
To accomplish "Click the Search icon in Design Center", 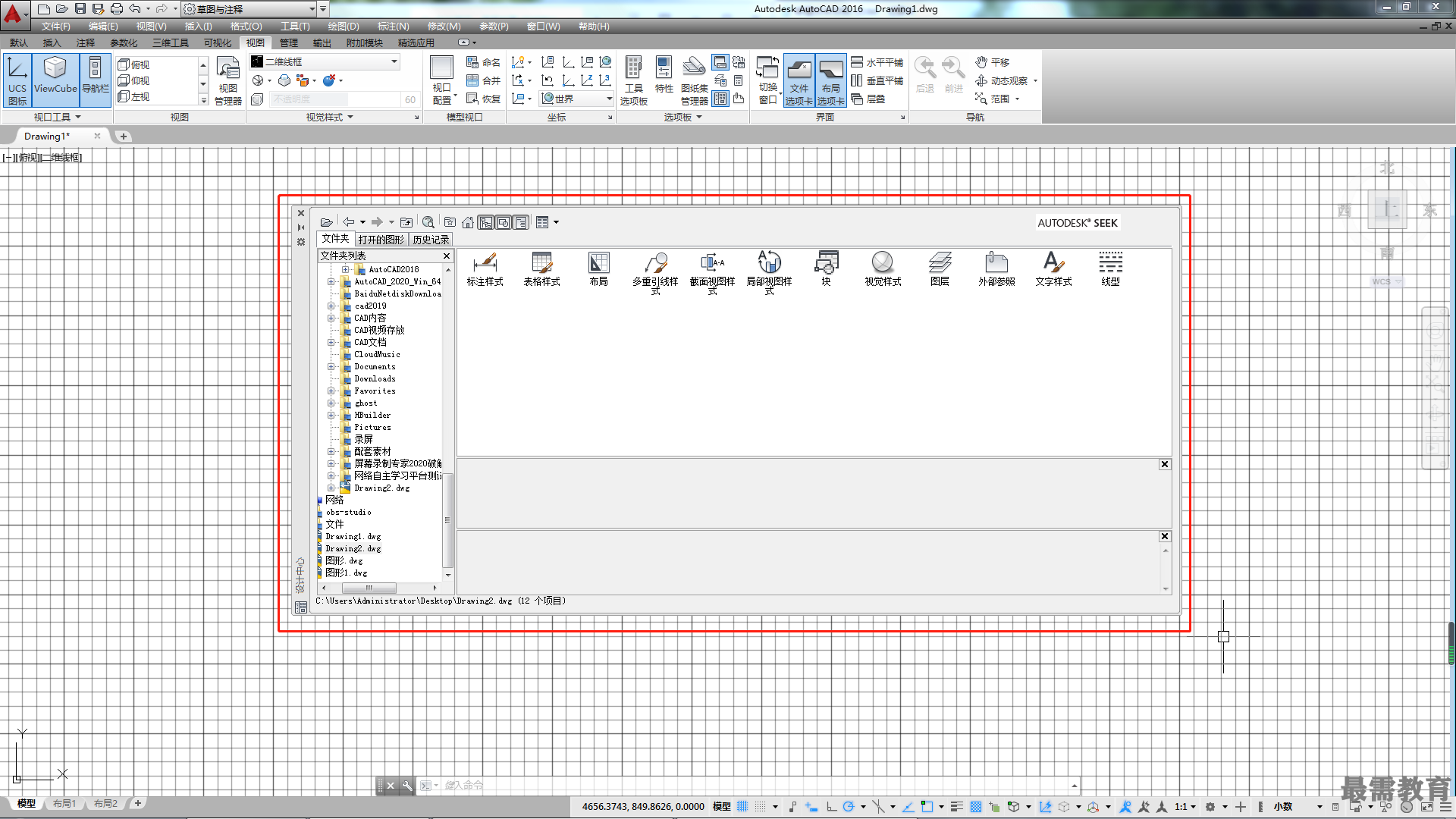I will (x=428, y=222).
